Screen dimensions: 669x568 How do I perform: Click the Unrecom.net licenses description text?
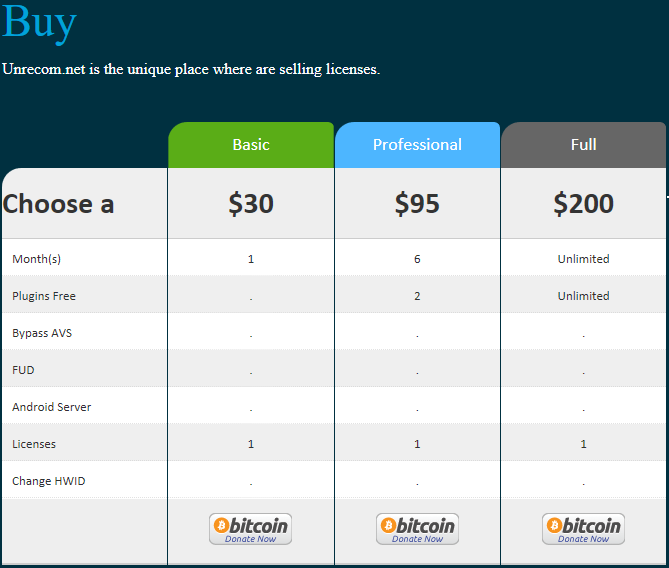191,69
